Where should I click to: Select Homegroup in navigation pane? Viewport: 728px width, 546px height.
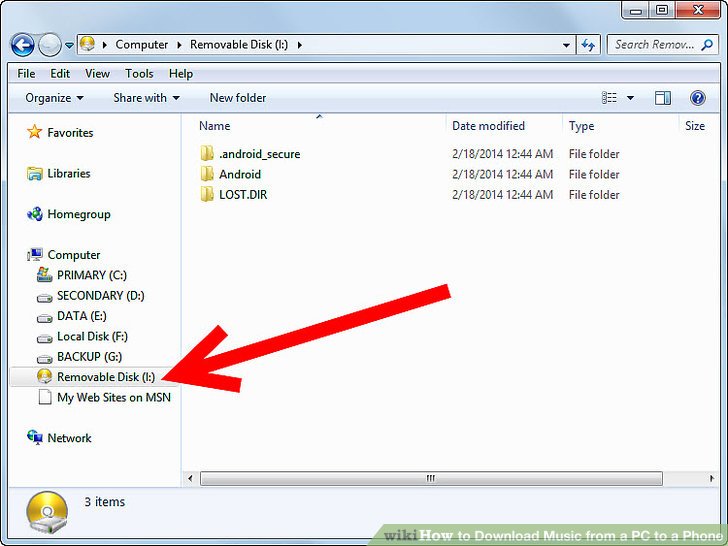tap(79, 214)
